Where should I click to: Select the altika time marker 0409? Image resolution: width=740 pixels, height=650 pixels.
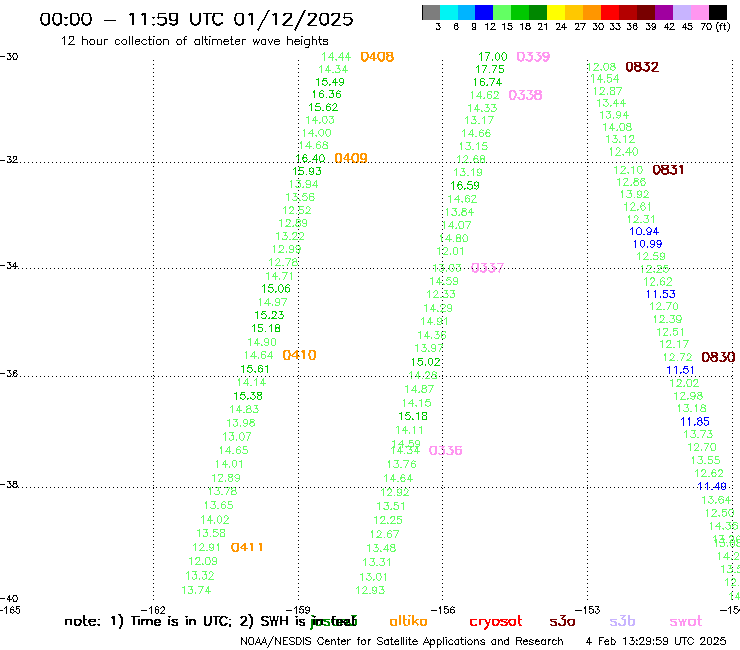pos(351,158)
